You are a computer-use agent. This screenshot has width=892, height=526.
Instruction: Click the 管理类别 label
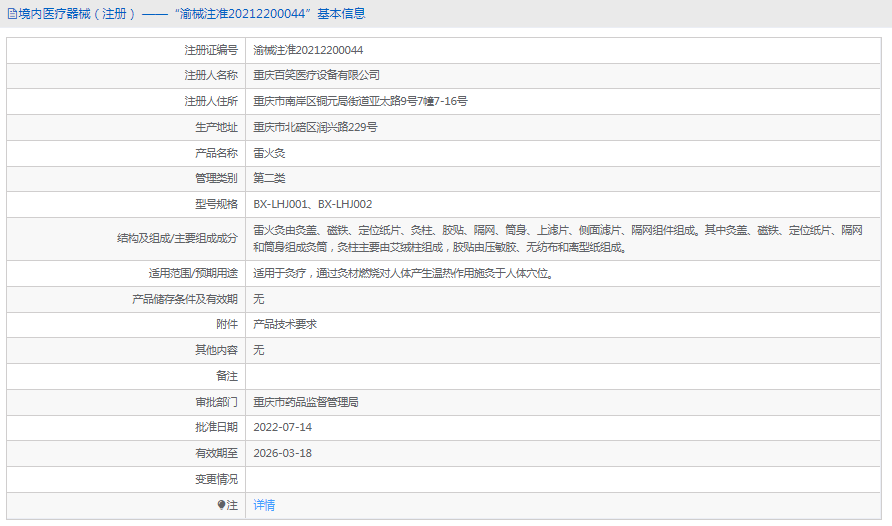(x=216, y=178)
